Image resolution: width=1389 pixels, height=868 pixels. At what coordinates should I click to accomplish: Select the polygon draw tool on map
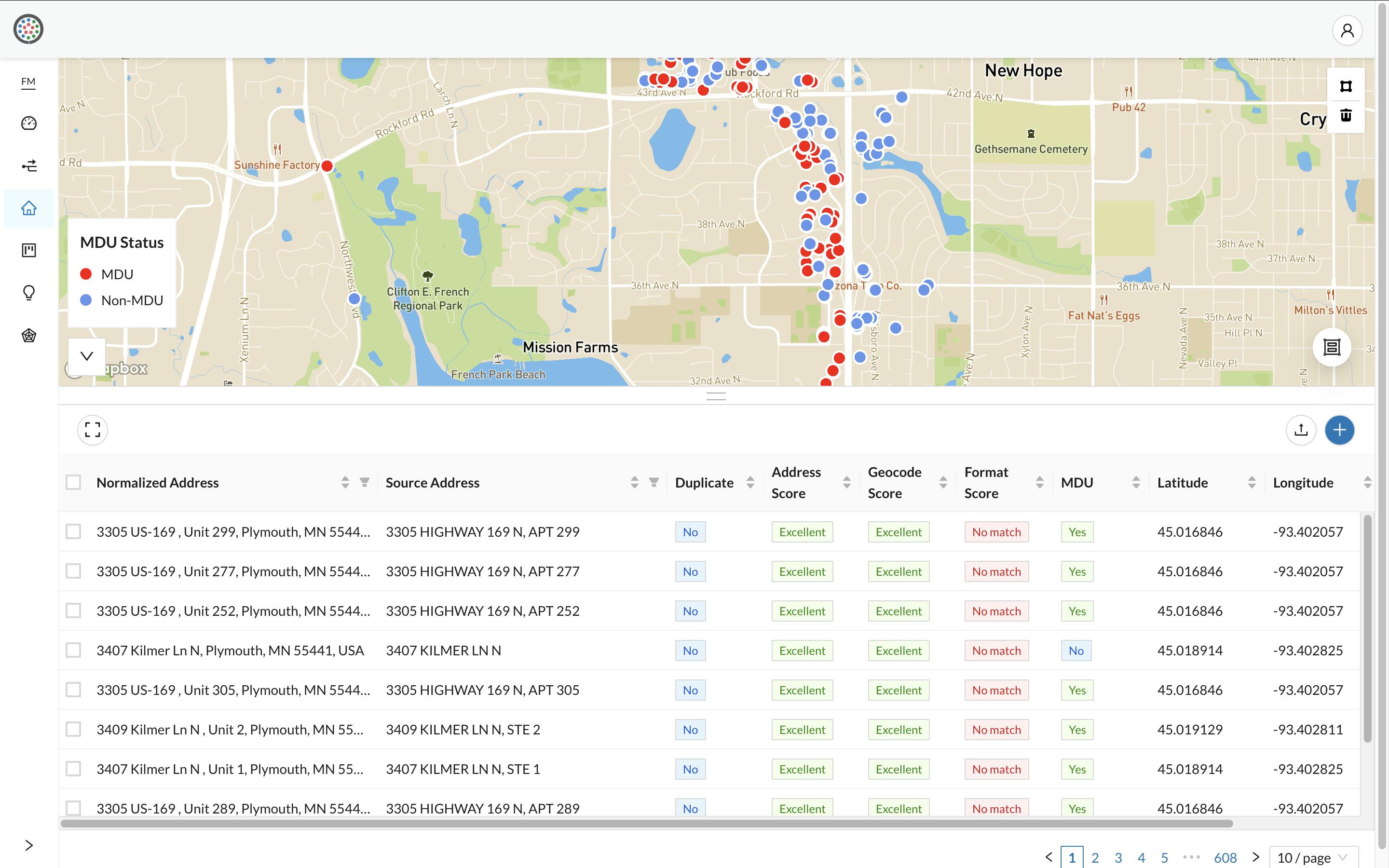coord(1346,87)
